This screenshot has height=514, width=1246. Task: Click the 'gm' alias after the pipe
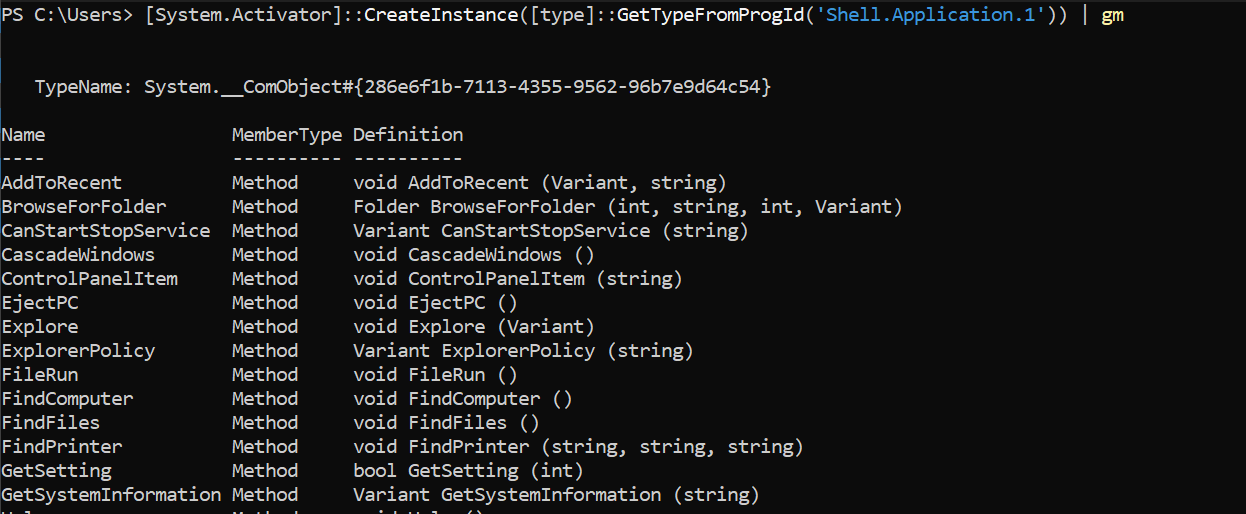click(x=1112, y=16)
